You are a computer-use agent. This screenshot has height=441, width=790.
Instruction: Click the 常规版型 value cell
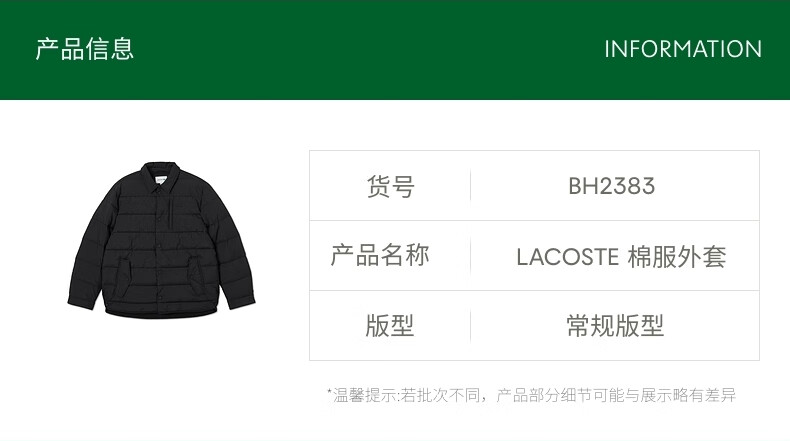click(615, 326)
